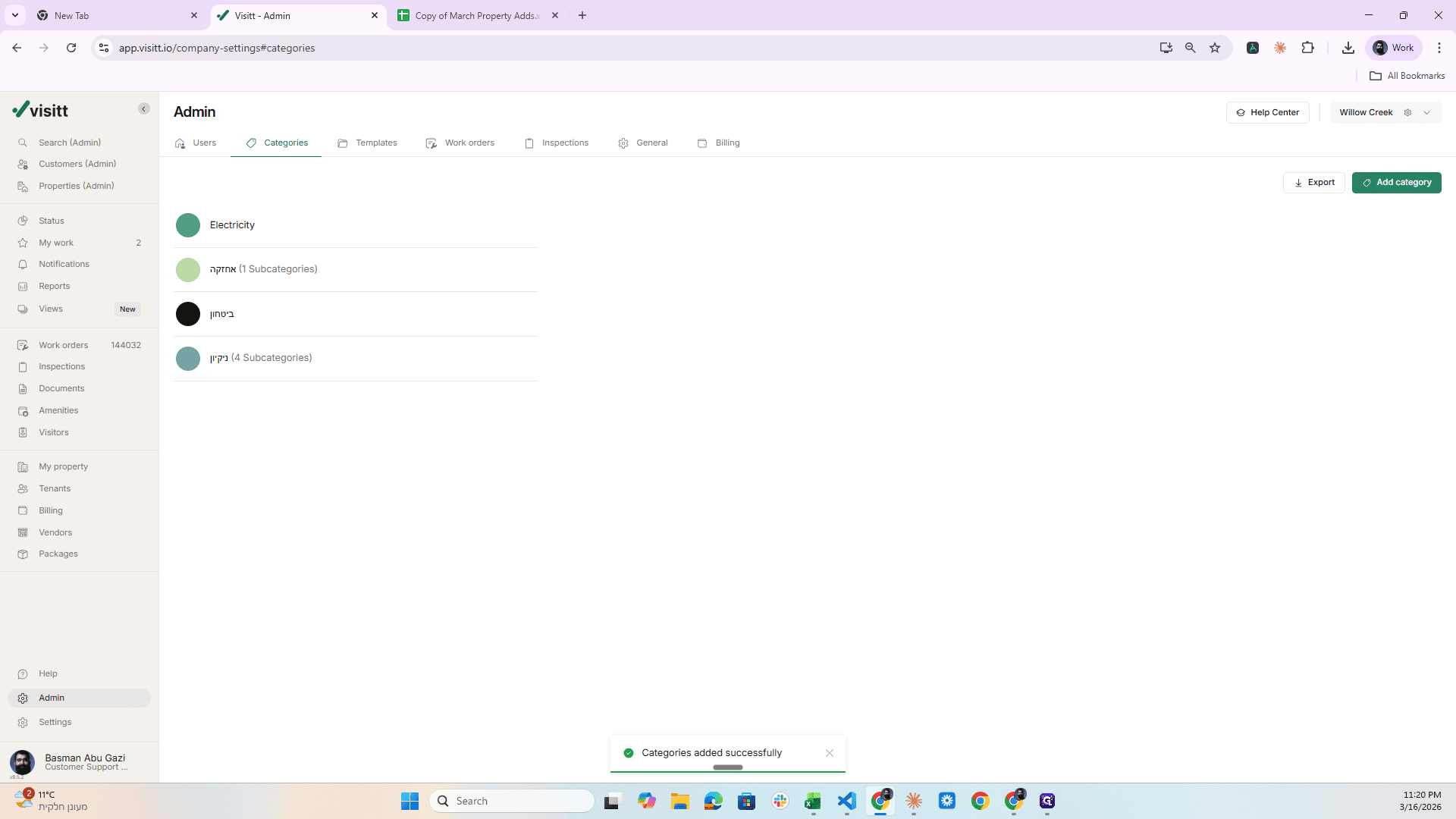Collapse the sidebar with the chevron button

tap(144, 109)
